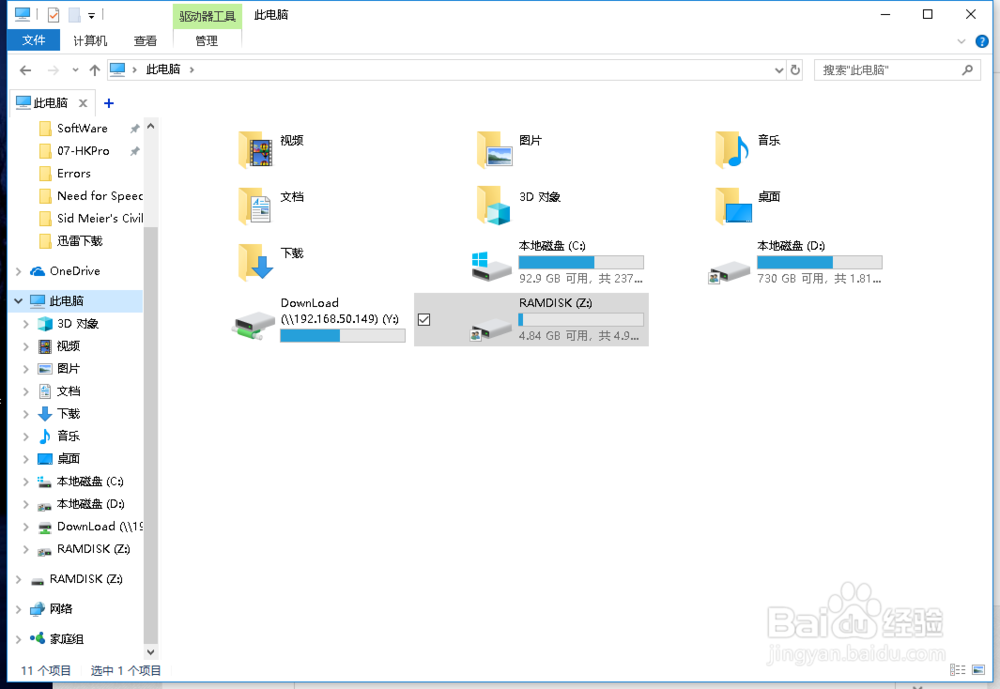Click the search magnifier icon
Image resolution: width=1000 pixels, height=689 pixels.
pyautogui.click(x=967, y=70)
